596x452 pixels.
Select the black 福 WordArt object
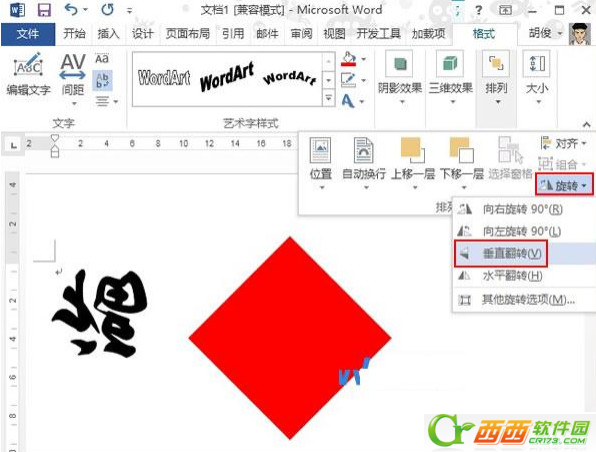pos(101,313)
